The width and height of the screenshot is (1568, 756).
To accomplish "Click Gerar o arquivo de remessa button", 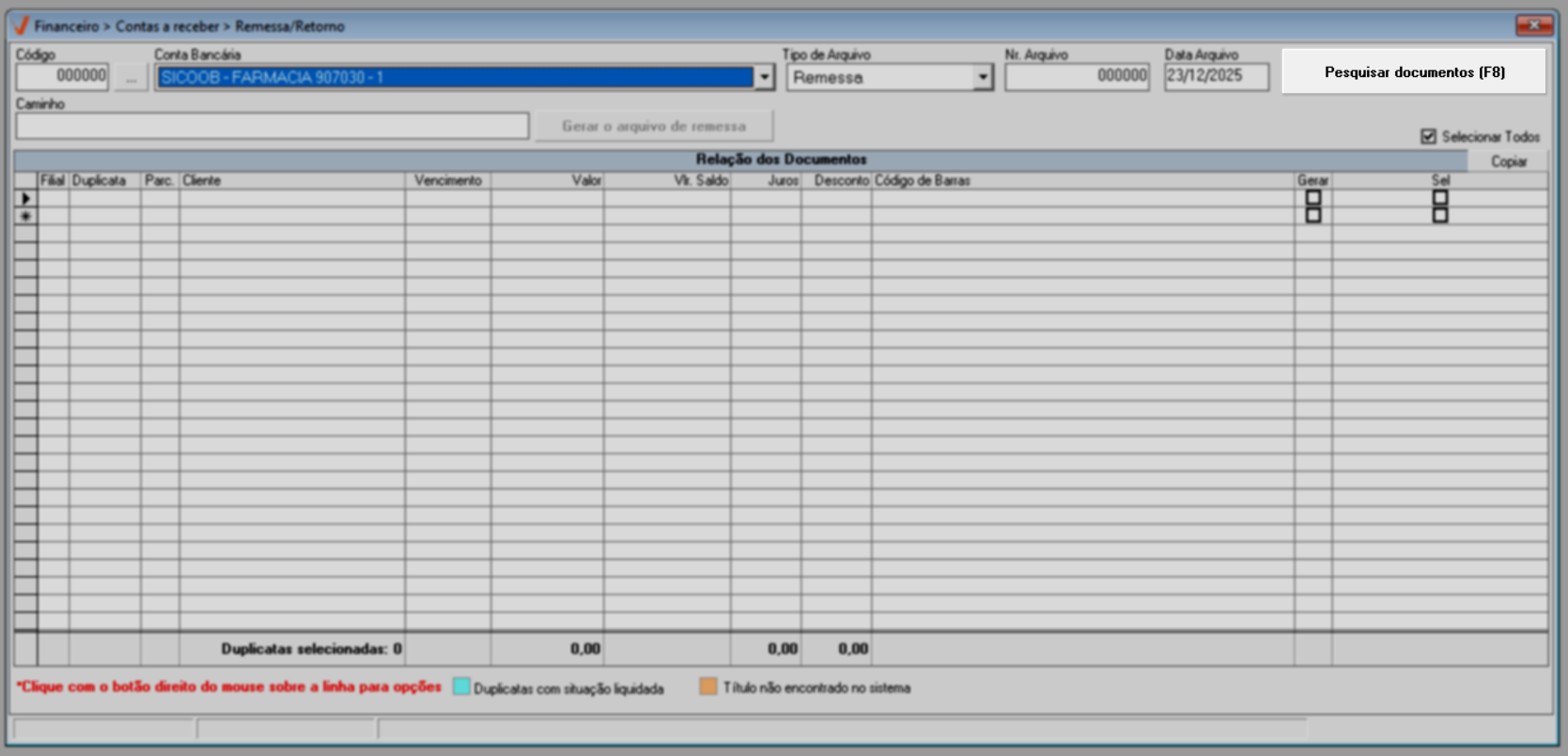I will 654,126.
